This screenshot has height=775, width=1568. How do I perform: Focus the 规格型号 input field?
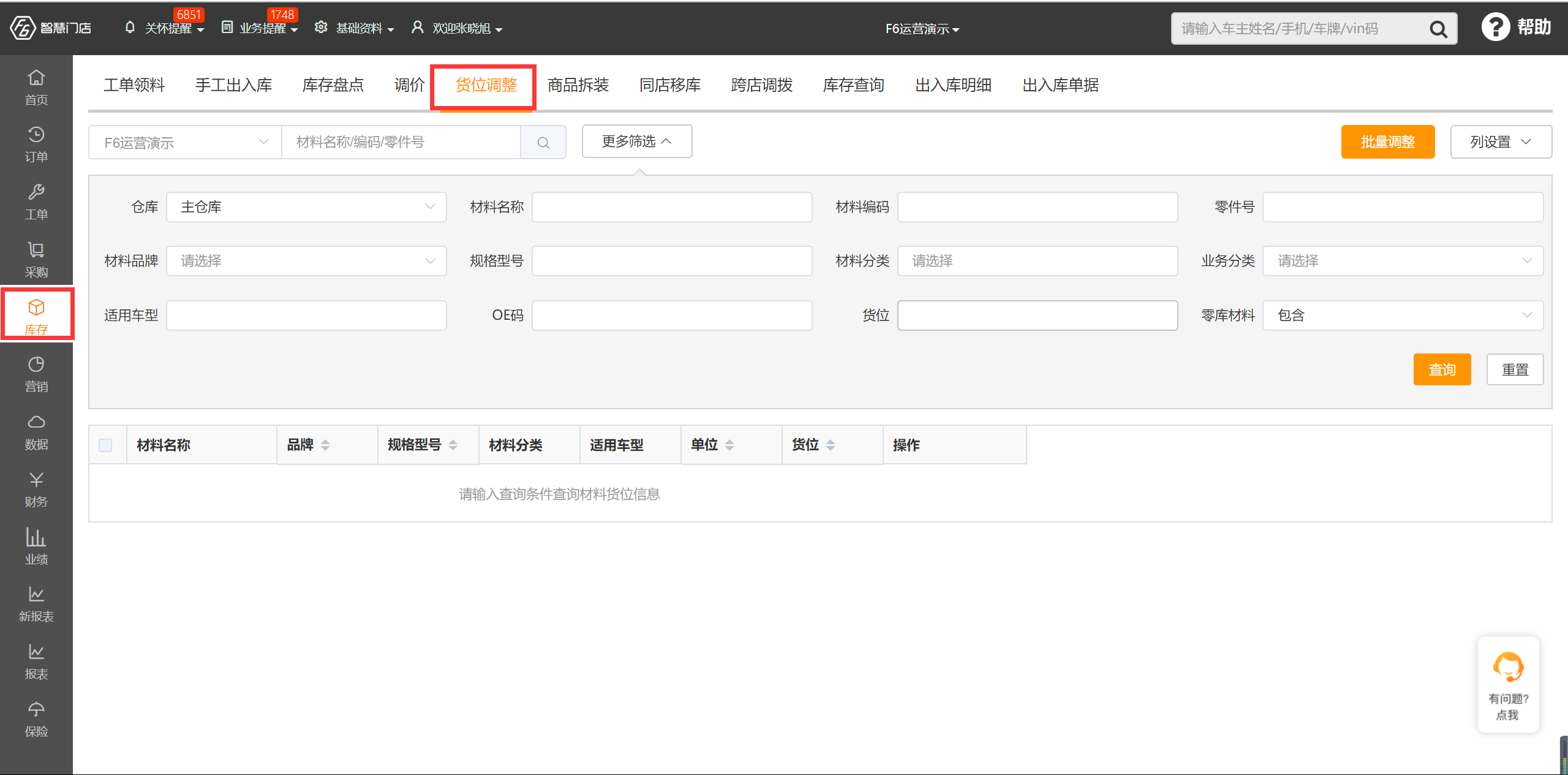point(672,261)
